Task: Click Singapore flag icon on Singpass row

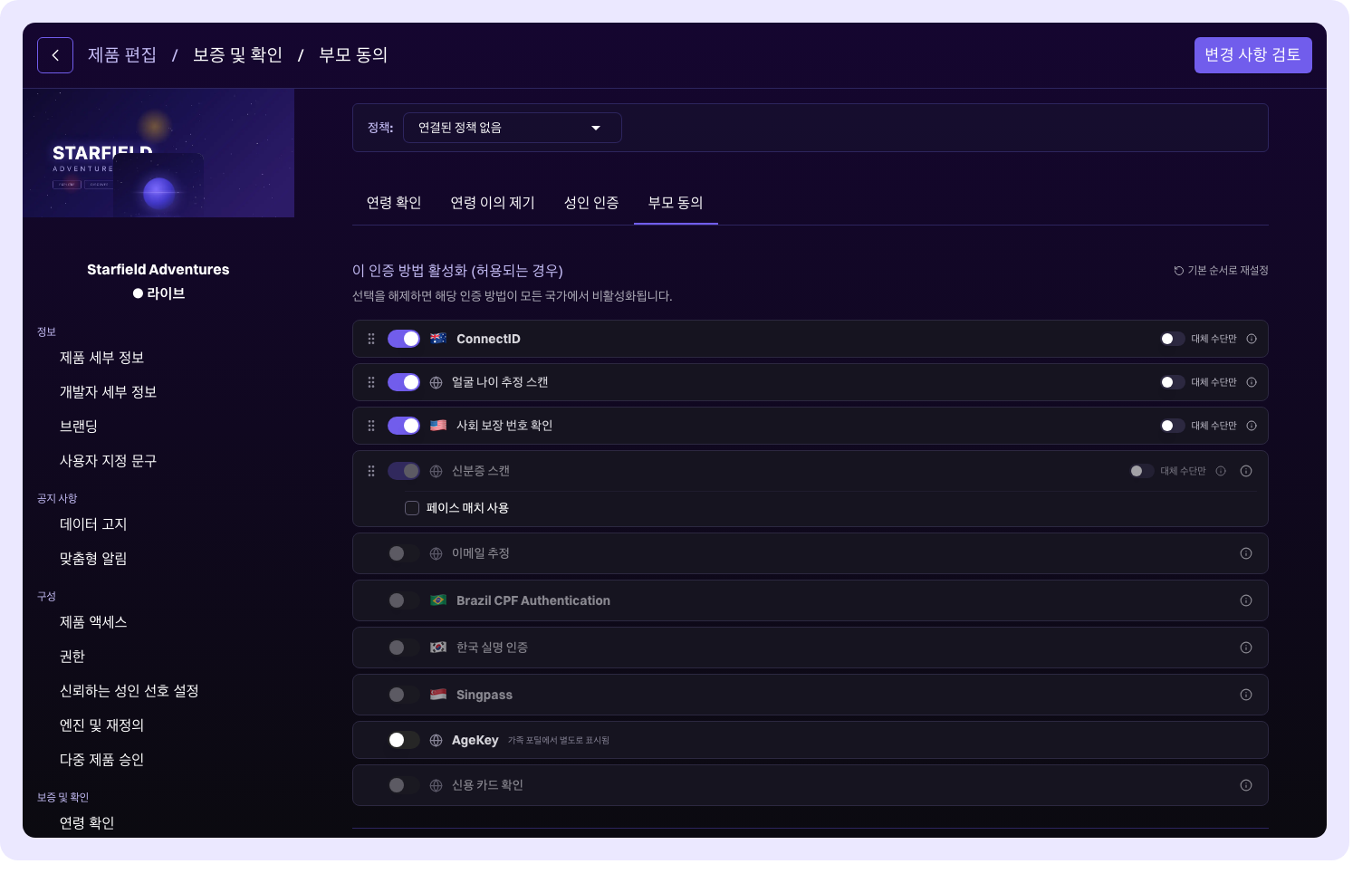Action: click(438, 695)
